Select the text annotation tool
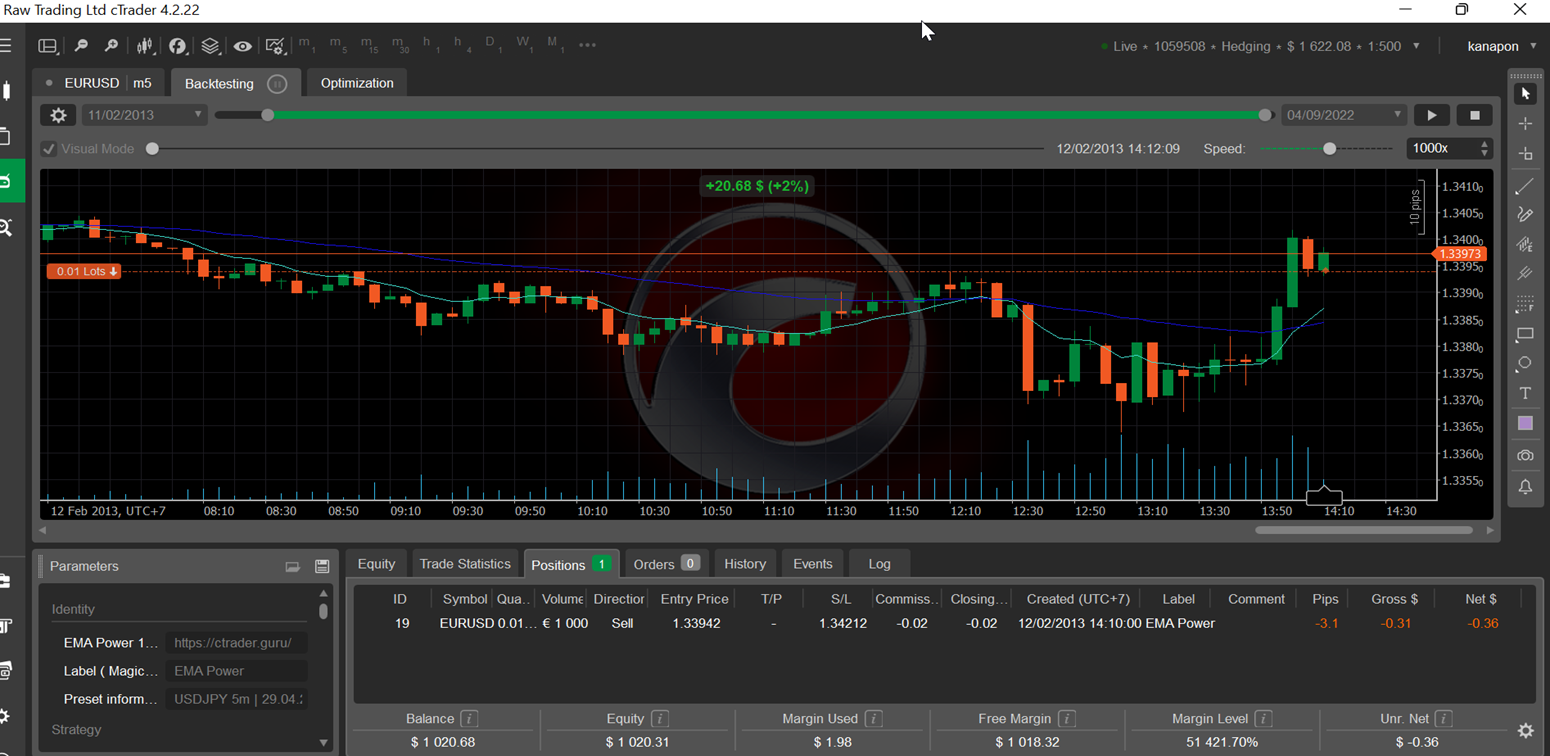Screen dimensions: 1550x756 point(1525,393)
